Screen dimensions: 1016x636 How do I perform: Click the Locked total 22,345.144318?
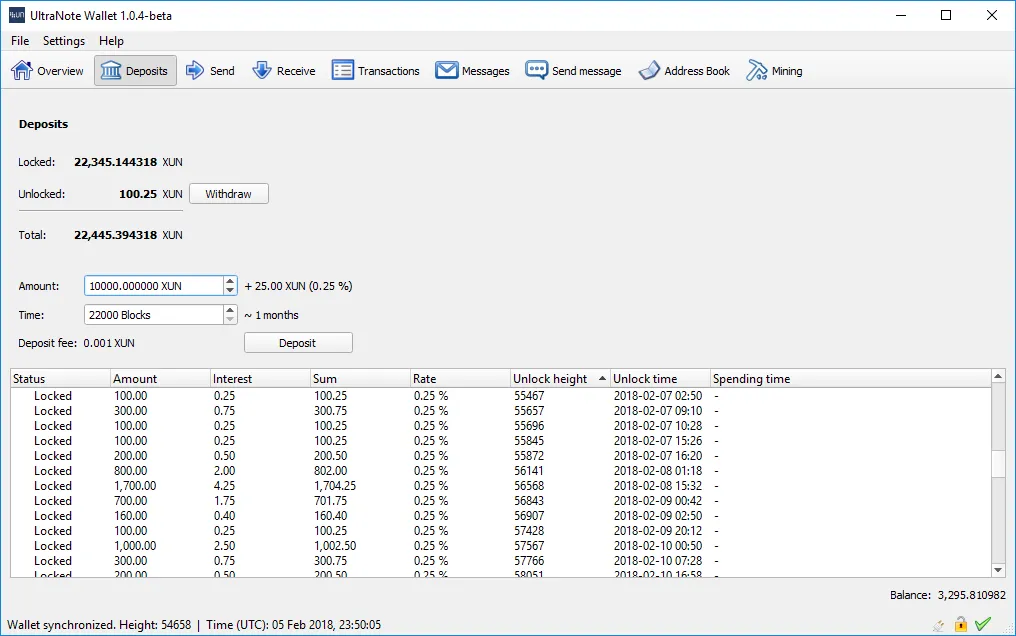coord(115,162)
